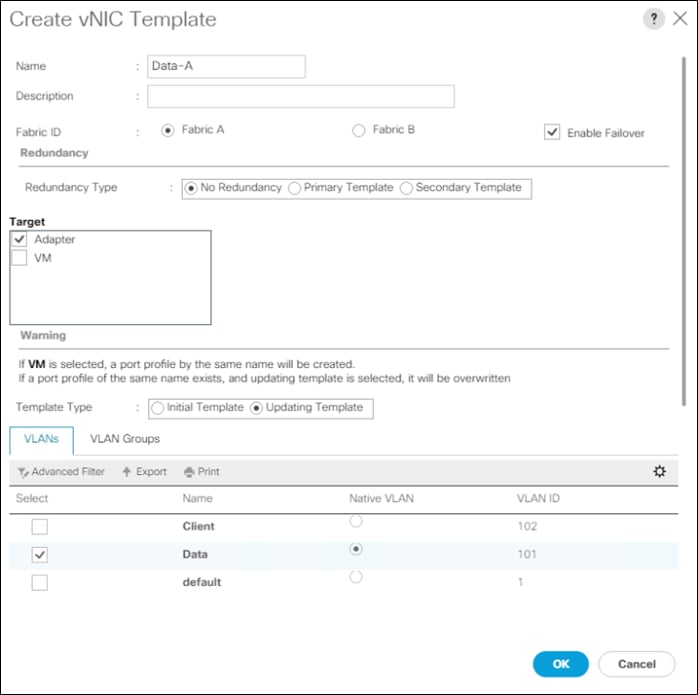Set default as the native VLAN

click(356, 577)
